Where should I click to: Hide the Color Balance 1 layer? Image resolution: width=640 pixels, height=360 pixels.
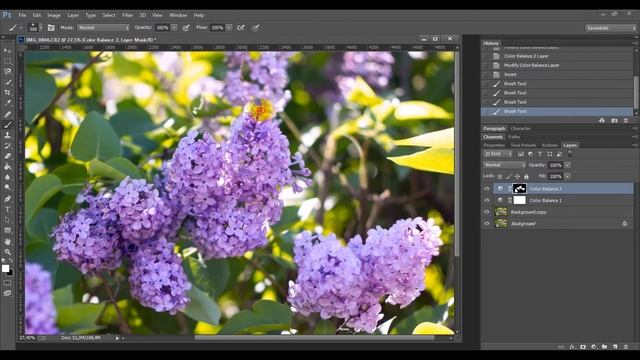[x=487, y=200]
